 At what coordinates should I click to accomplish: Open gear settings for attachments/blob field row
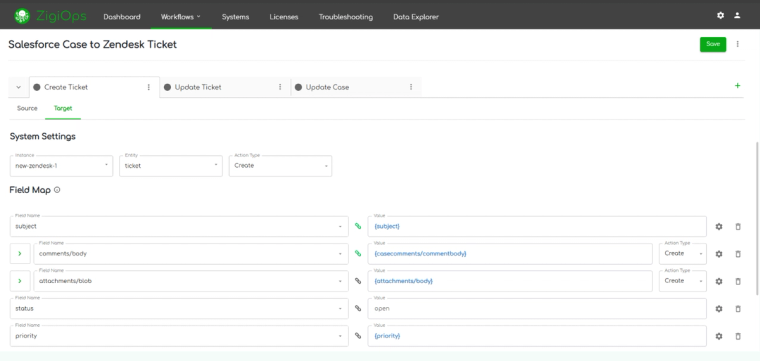[x=719, y=281]
